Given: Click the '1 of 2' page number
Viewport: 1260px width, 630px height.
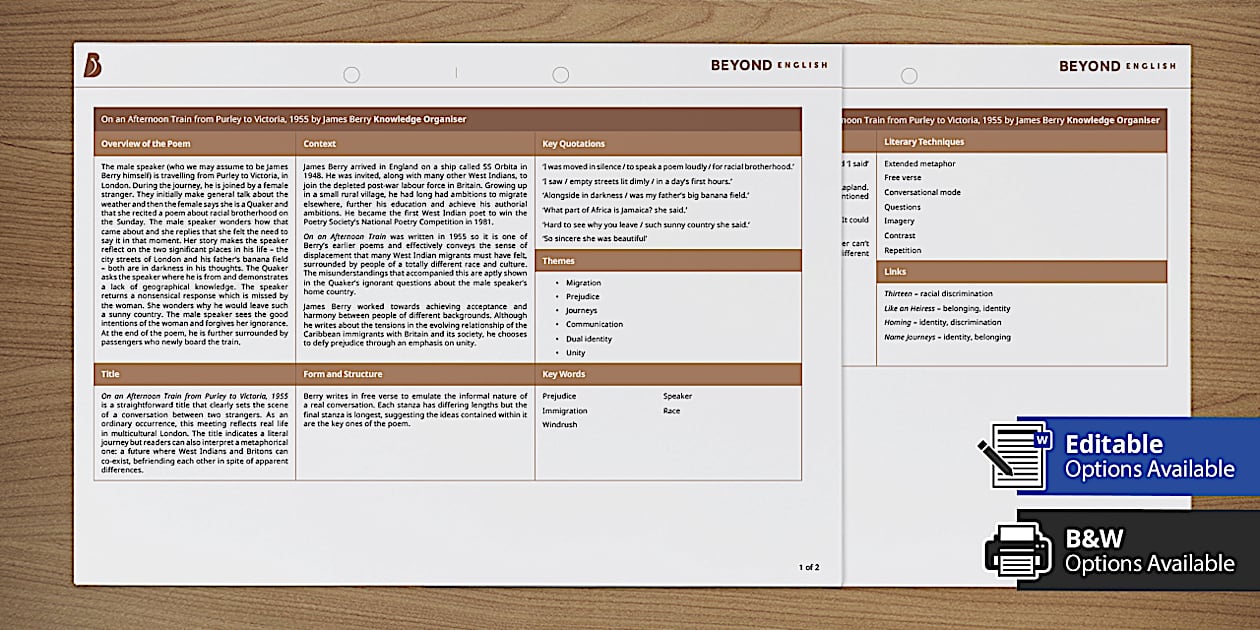Looking at the screenshot, I should click(x=809, y=567).
